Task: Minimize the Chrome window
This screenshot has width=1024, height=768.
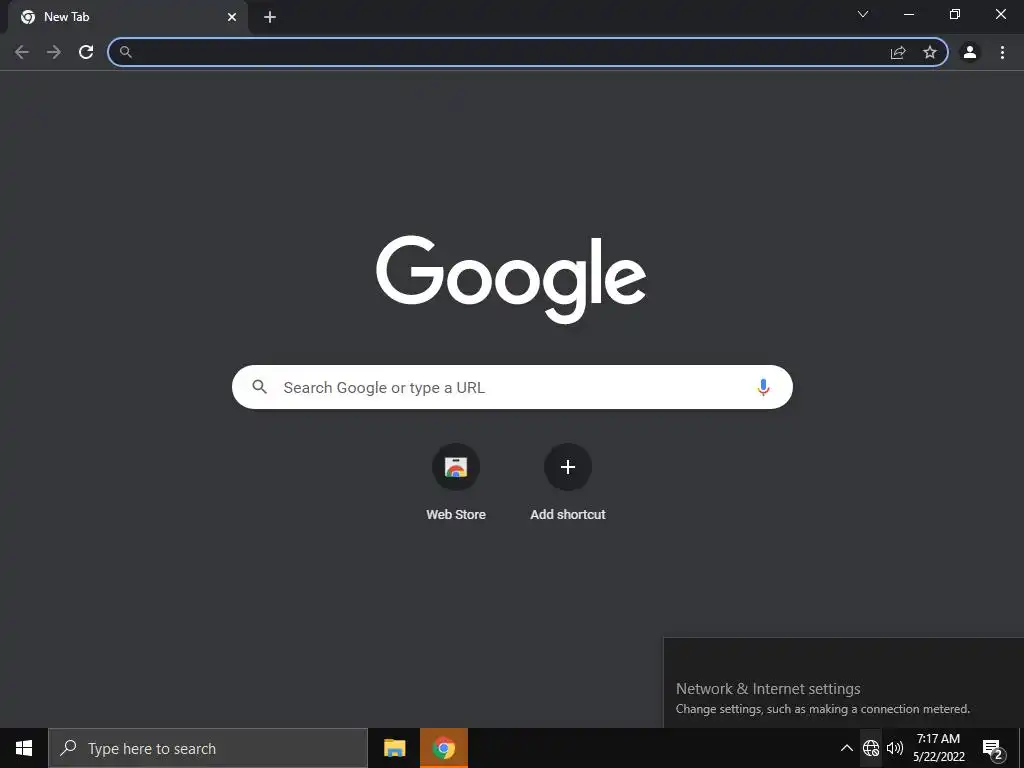Action: click(909, 14)
